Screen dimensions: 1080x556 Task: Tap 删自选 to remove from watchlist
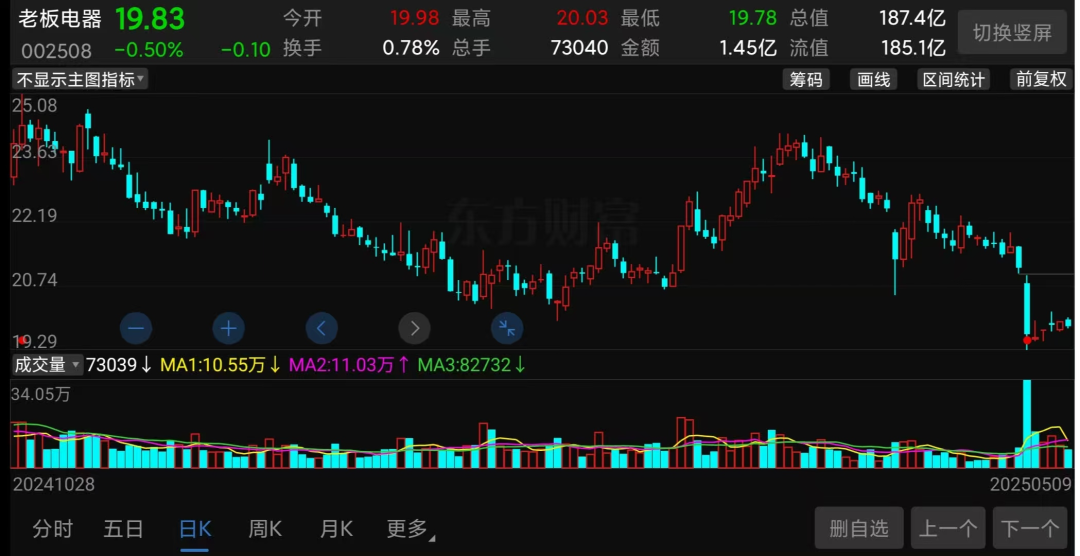859,528
